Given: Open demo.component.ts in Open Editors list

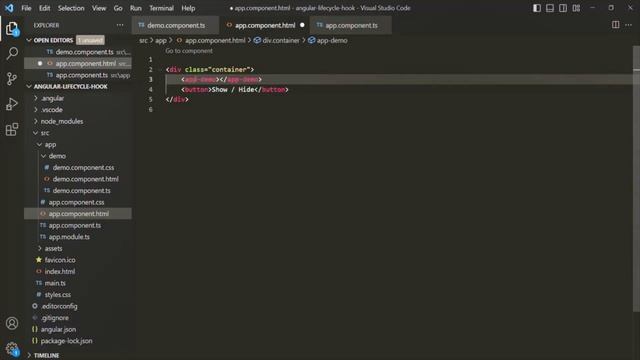Looking at the screenshot, I should point(78,52).
